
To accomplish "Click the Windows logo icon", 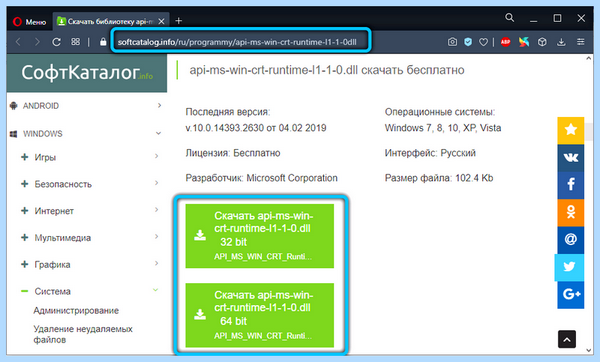I will click(x=13, y=134).
